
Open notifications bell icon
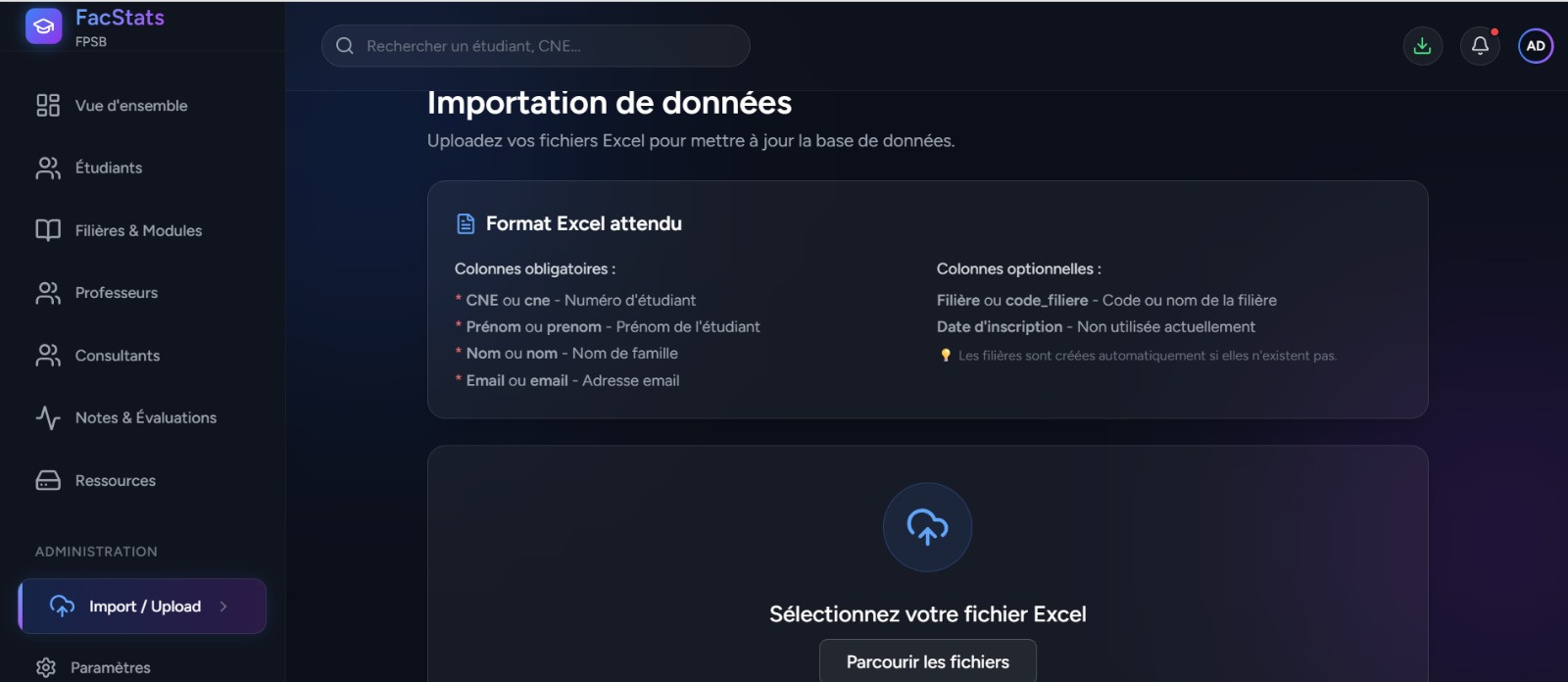[1480, 46]
